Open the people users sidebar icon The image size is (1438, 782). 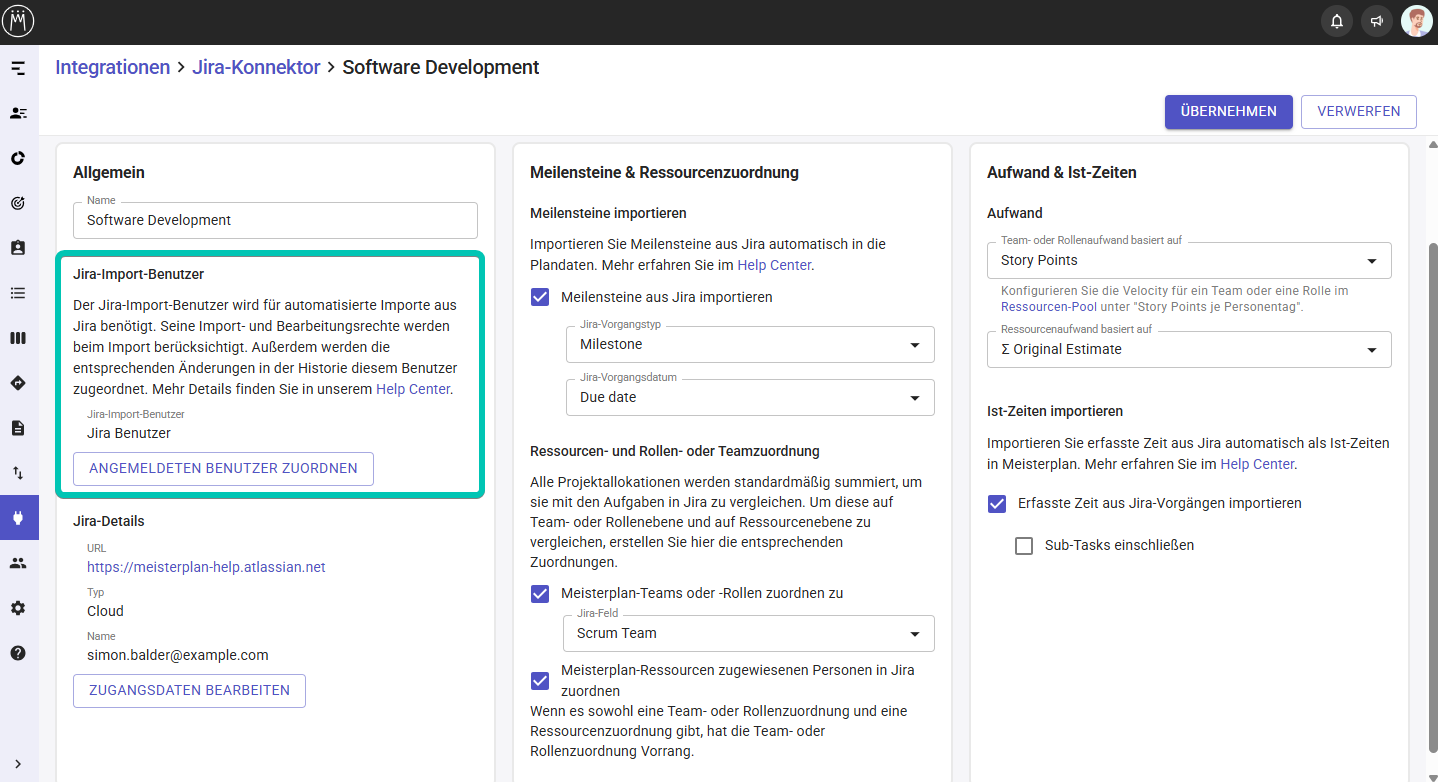click(x=18, y=563)
